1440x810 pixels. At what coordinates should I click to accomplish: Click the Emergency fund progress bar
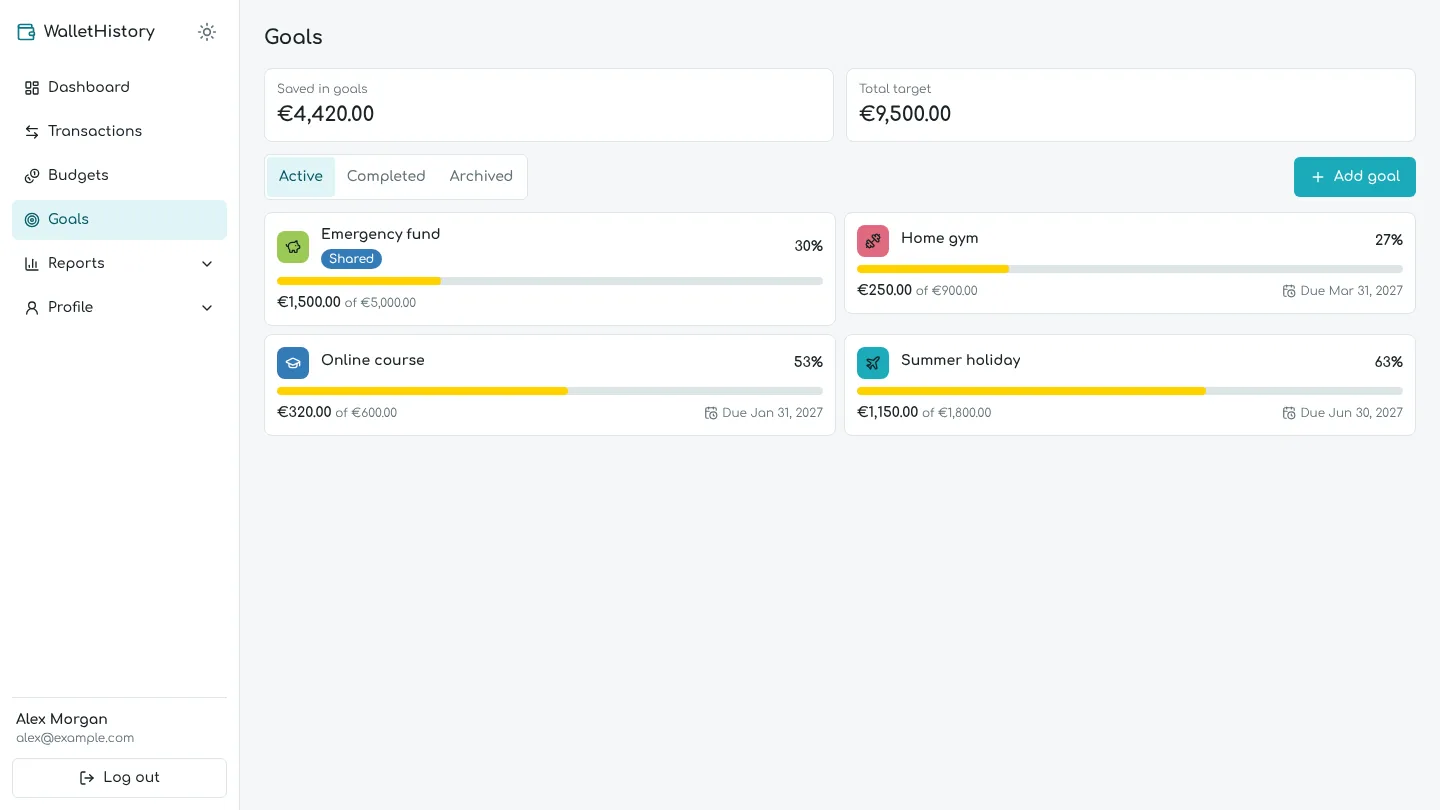point(550,281)
